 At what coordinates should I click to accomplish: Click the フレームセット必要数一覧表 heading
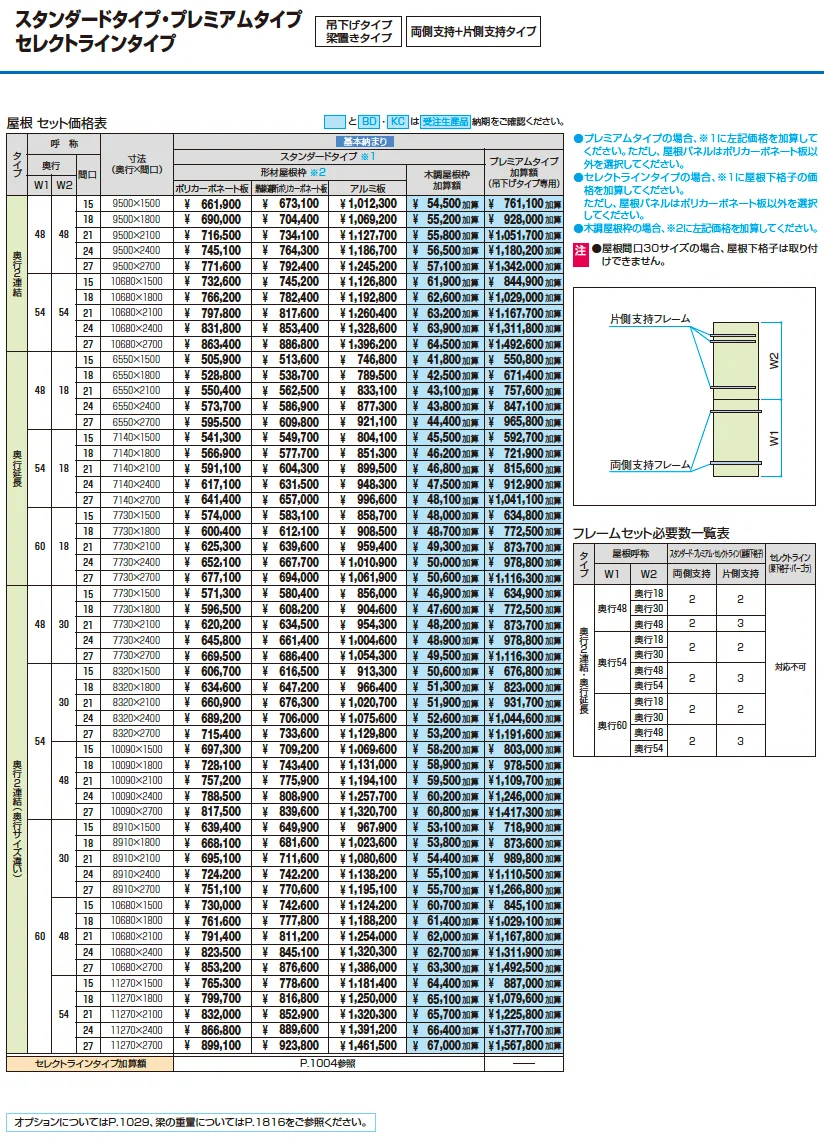coord(651,533)
